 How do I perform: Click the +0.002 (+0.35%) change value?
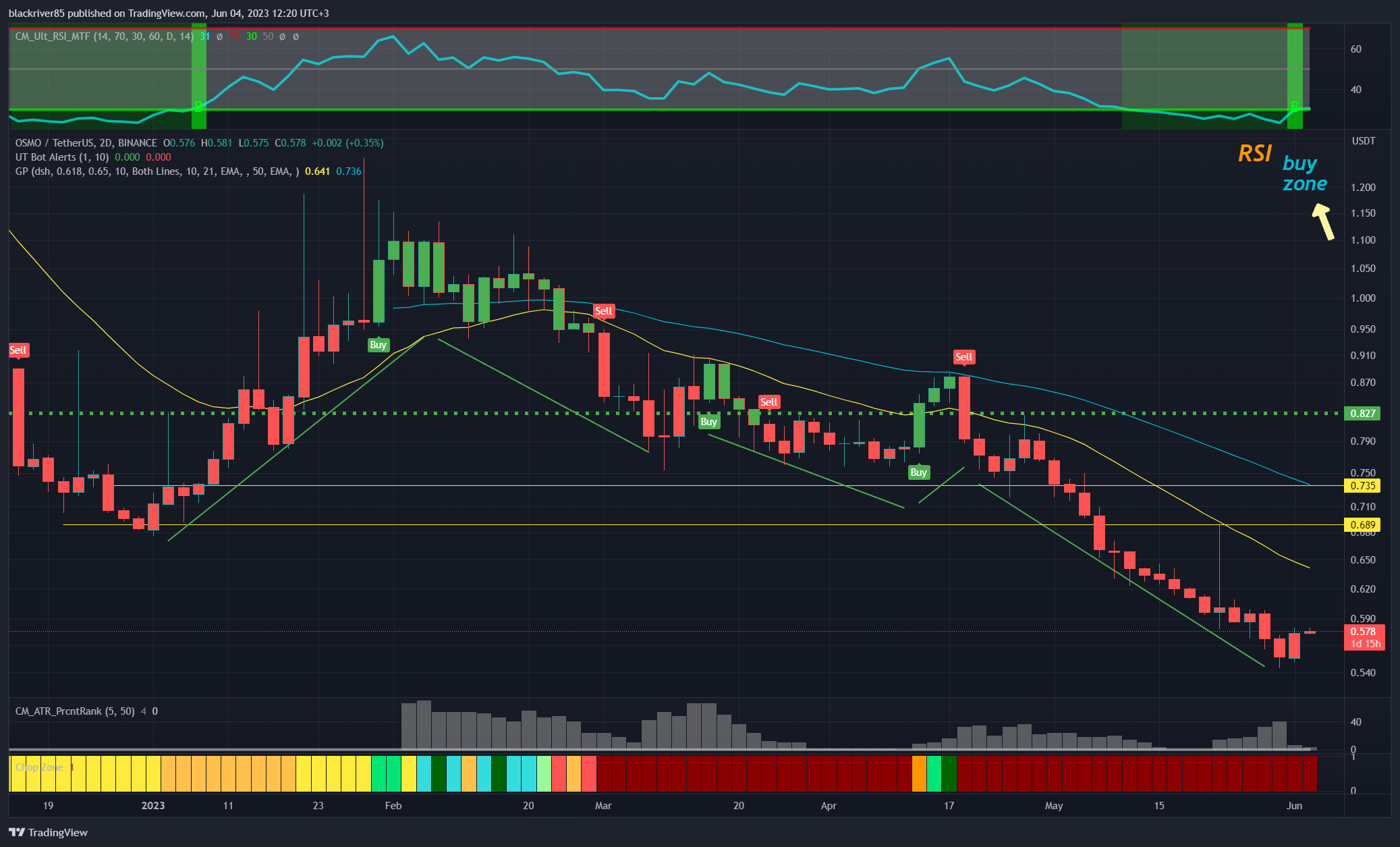point(347,143)
